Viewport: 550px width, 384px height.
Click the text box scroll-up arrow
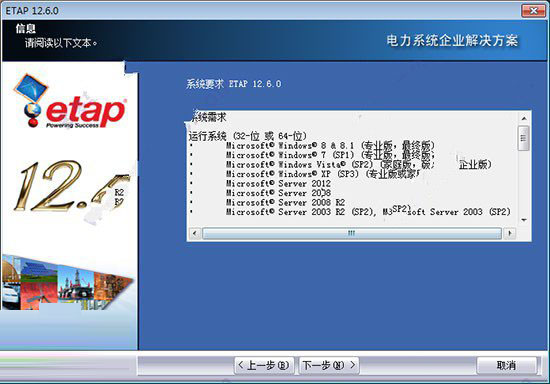click(524, 119)
